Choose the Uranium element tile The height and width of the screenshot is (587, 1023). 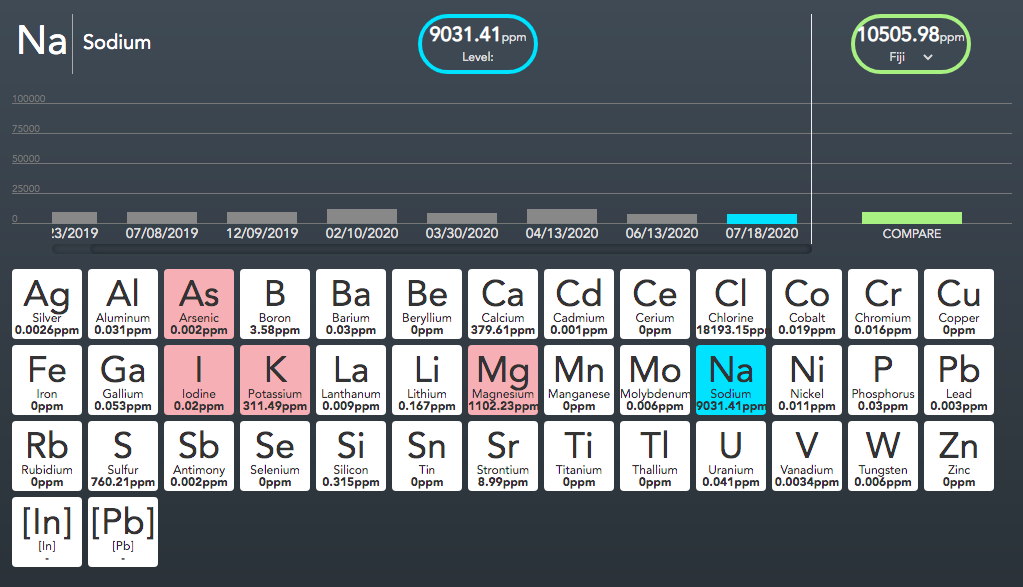[x=731, y=455]
